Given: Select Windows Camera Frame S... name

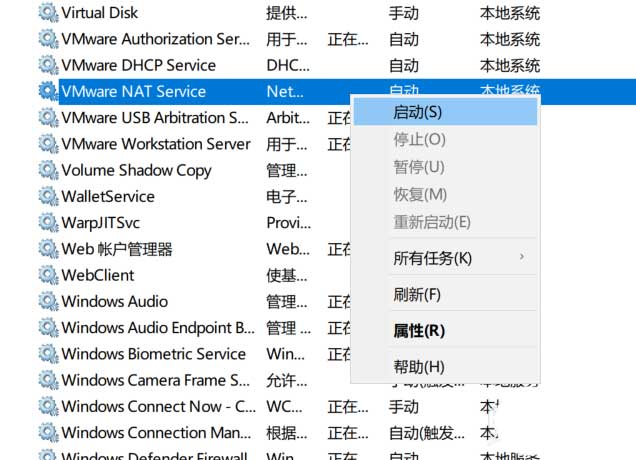Looking at the screenshot, I should [156, 380].
